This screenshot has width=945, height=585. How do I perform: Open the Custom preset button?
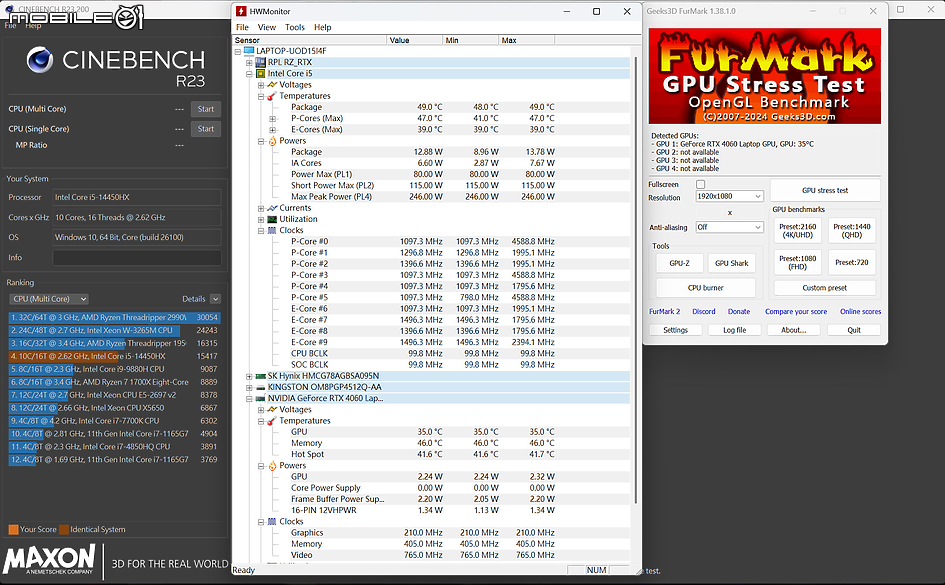(824, 288)
